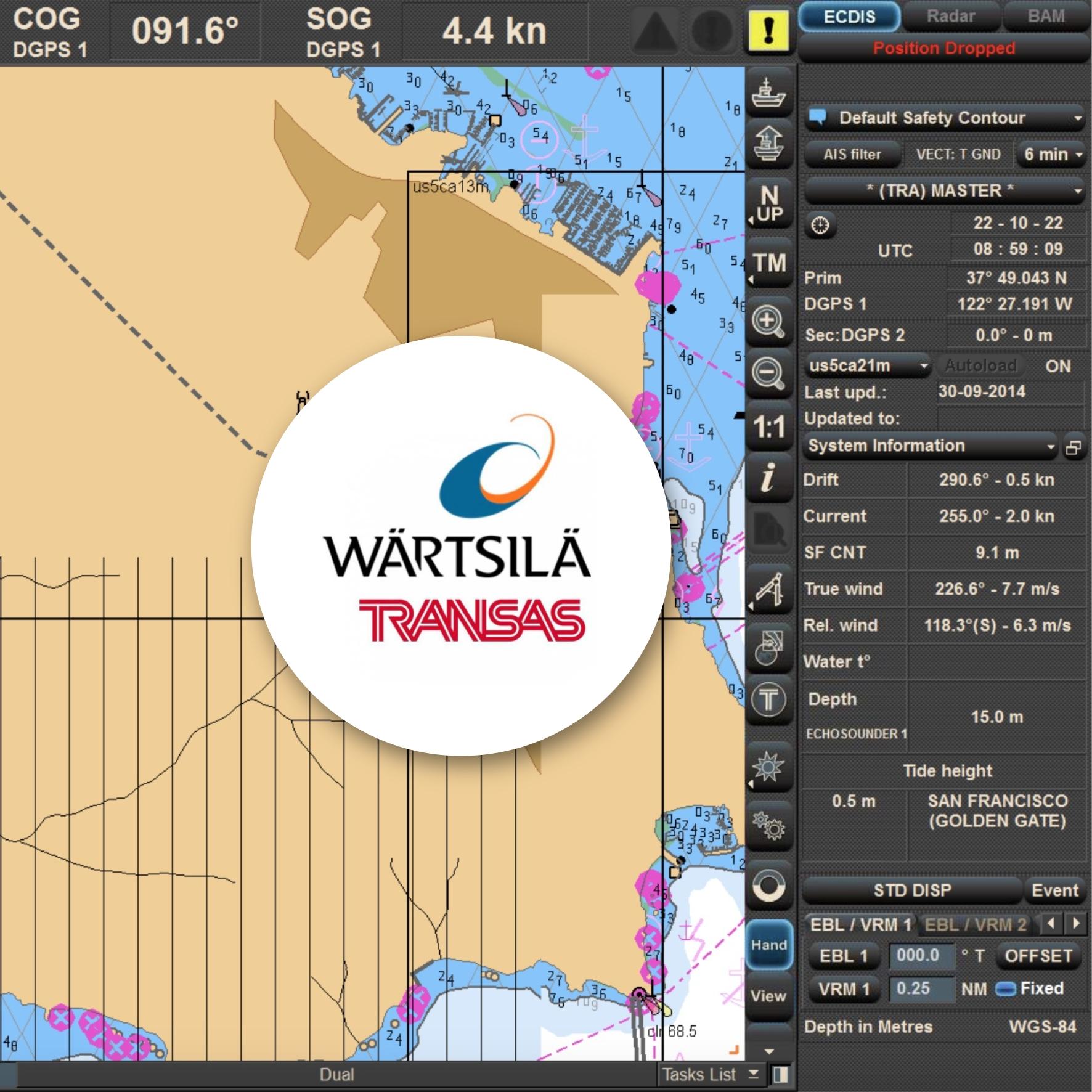Toggle TM true motion mode button
The width and height of the screenshot is (1092, 1092).
click(x=768, y=264)
